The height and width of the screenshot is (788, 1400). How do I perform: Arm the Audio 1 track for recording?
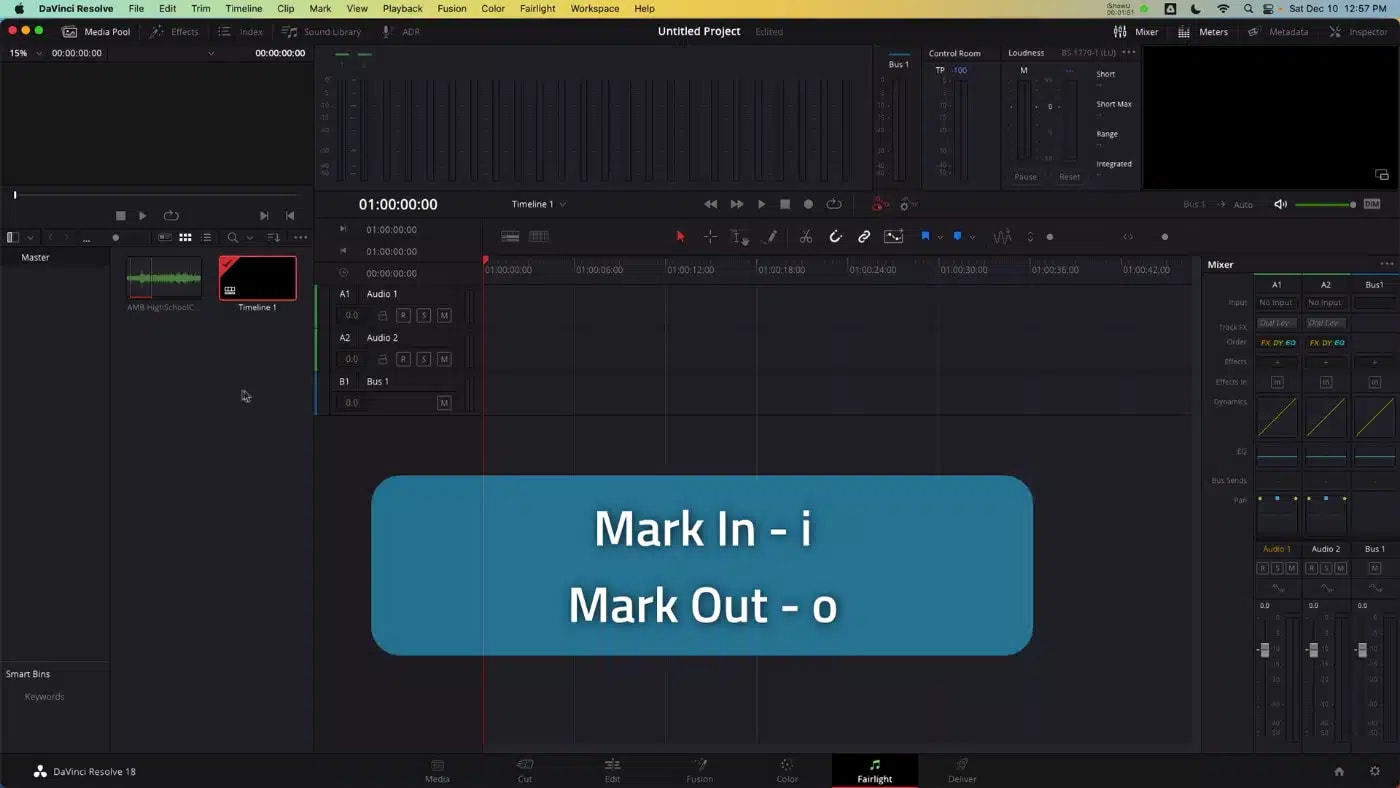coord(404,315)
